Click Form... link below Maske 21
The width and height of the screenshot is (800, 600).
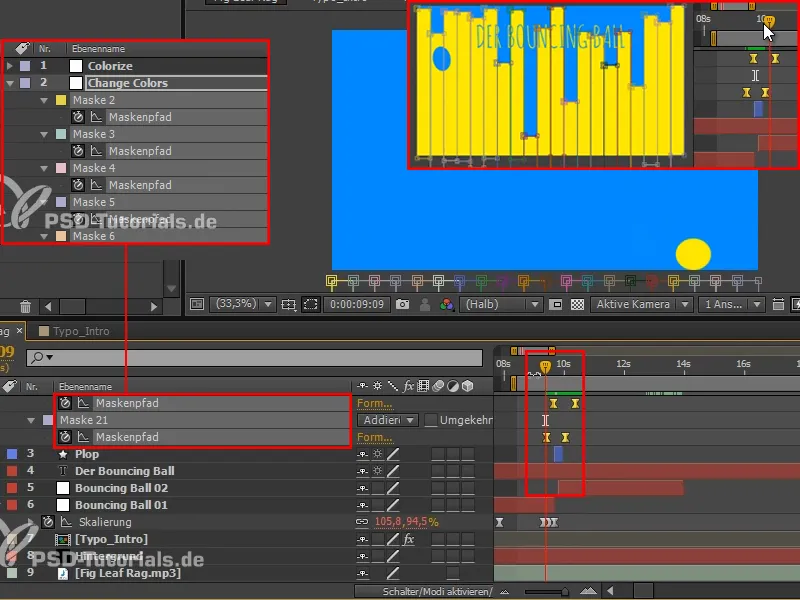(x=374, y=437)
